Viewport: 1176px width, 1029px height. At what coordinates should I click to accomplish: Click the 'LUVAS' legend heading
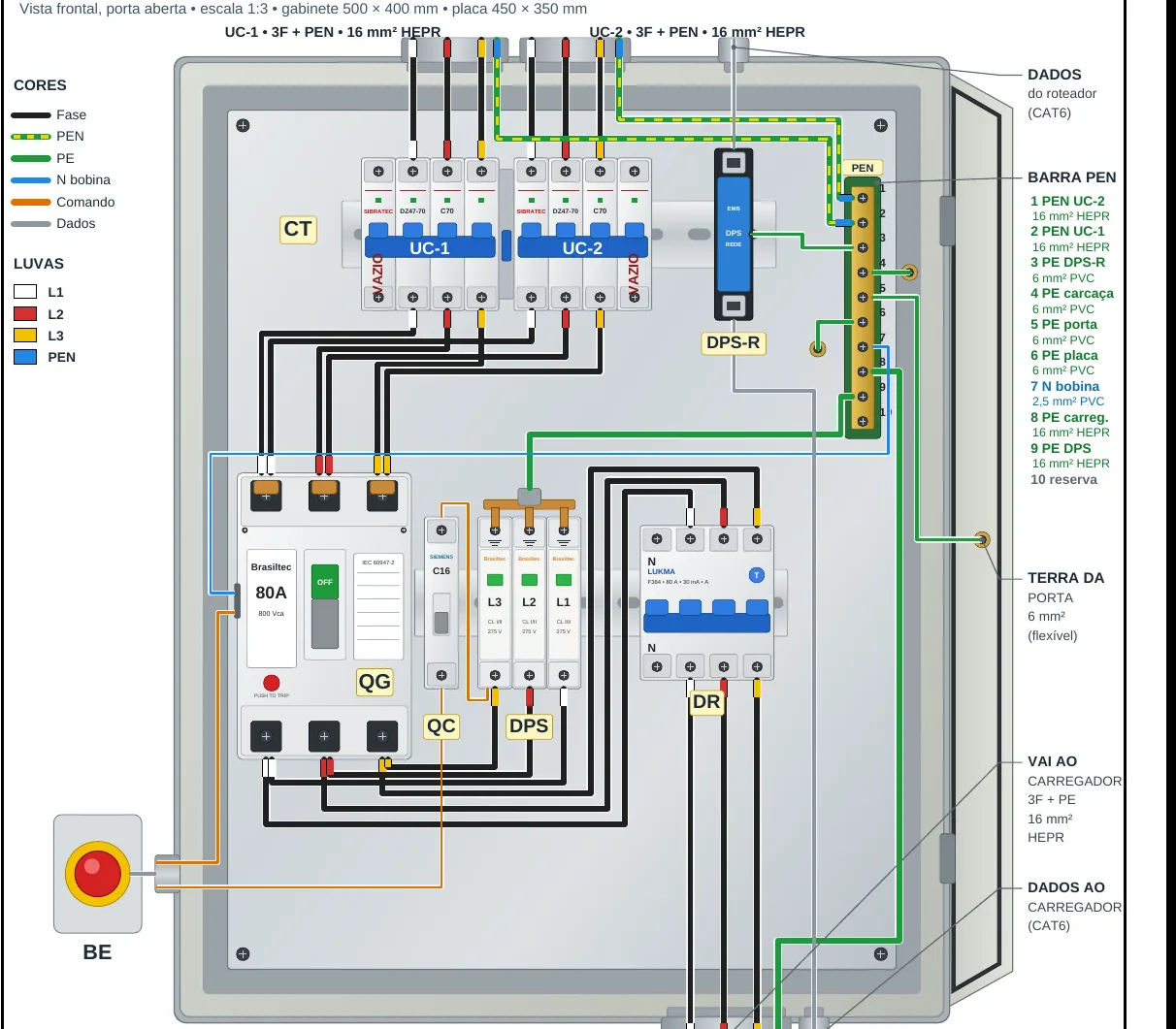click(39, 264)
